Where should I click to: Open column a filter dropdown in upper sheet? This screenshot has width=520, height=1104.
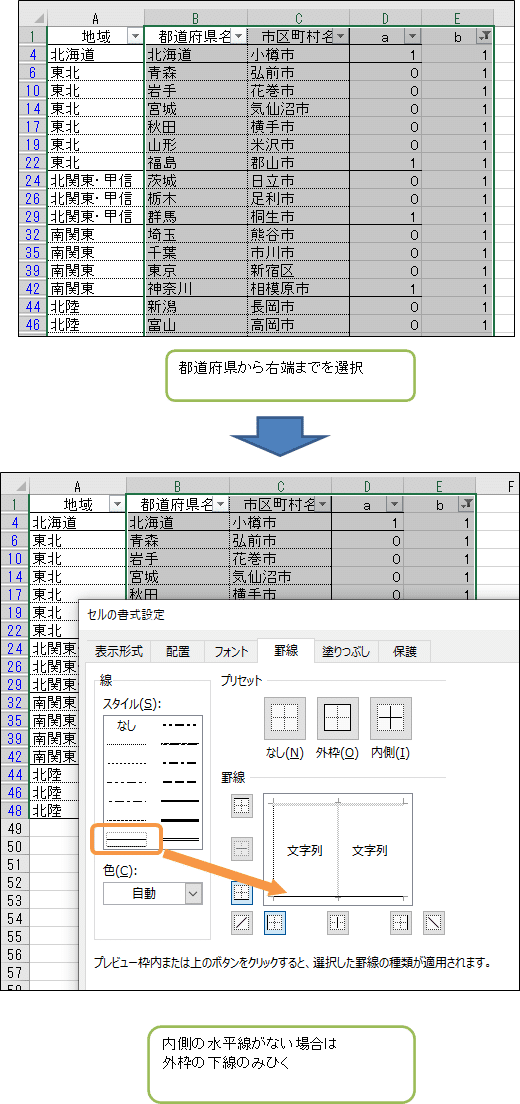412,37
